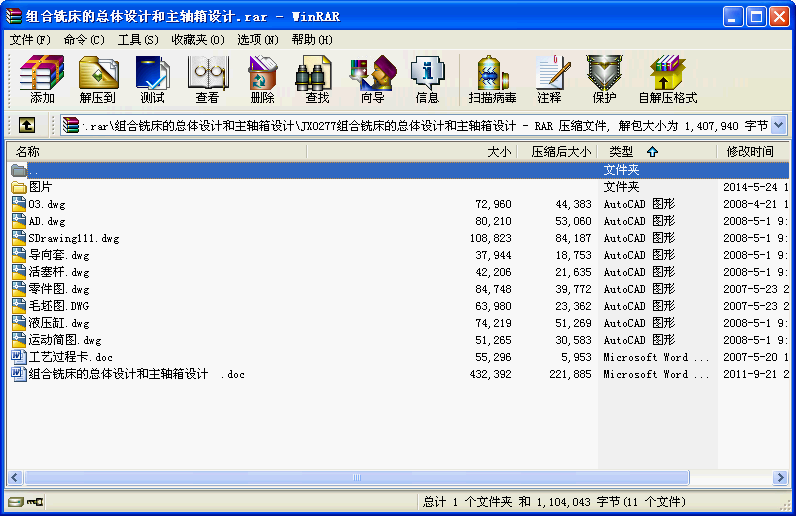796x516 pixels.
Task: Show archive 信息 (Info) icon
Action: [427, 79]
